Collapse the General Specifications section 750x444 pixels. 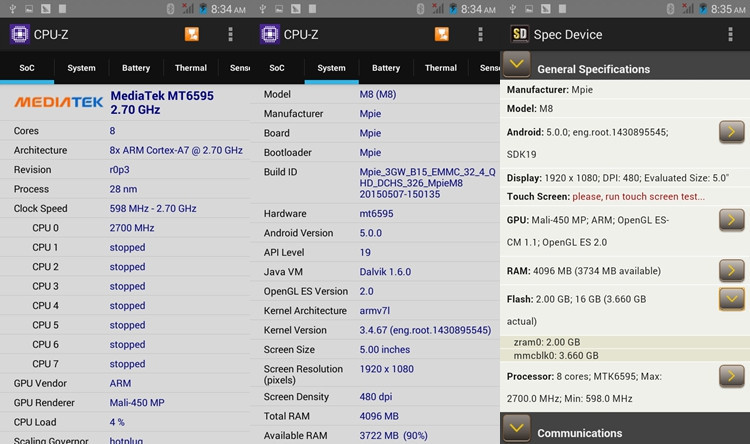pos(516,67)
